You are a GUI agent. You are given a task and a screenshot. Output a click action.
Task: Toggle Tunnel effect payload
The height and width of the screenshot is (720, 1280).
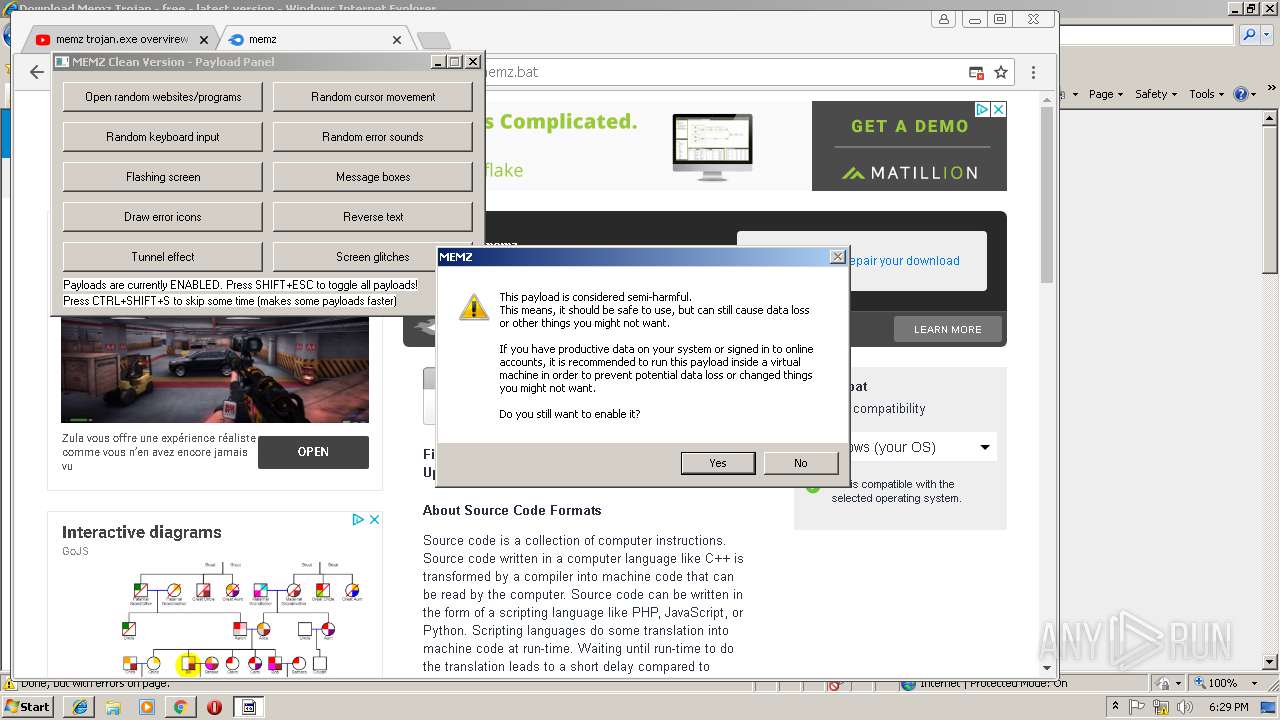163,257
